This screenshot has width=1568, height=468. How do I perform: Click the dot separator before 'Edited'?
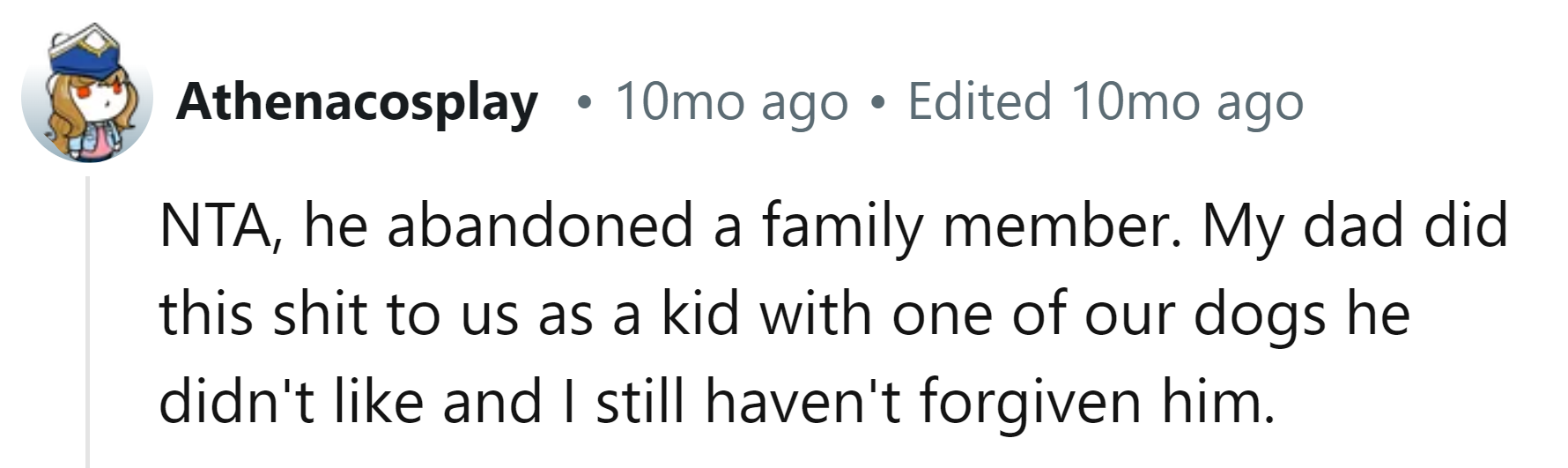pyautogui.click(x=876, y=104)
